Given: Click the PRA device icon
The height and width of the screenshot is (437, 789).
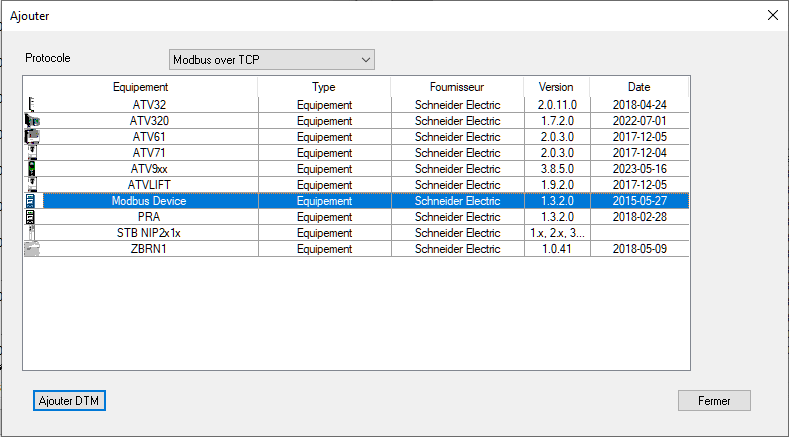Looking at the screenshot, I should point(31,216).
